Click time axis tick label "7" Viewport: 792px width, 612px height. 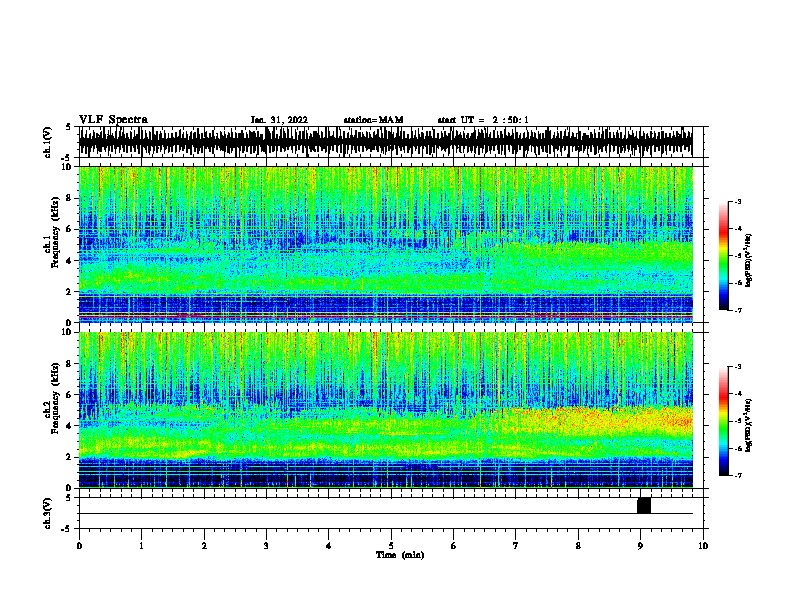516,546
